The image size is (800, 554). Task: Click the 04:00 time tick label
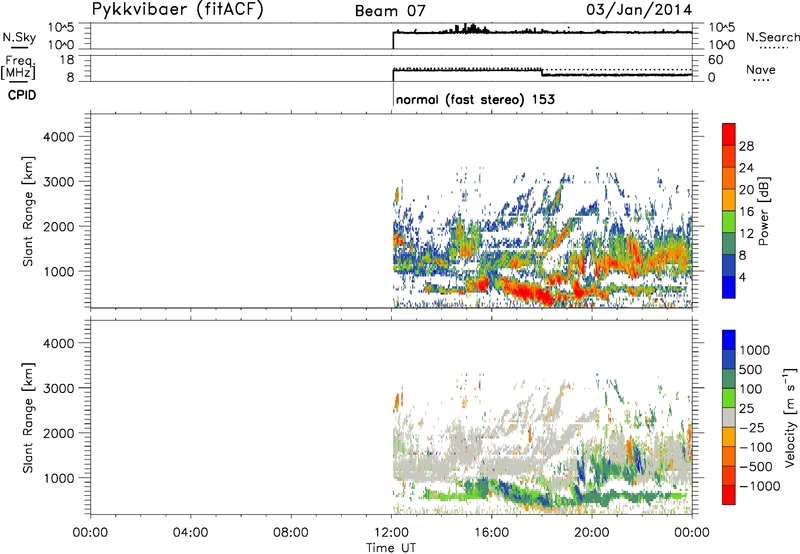(x=190, y=533)
